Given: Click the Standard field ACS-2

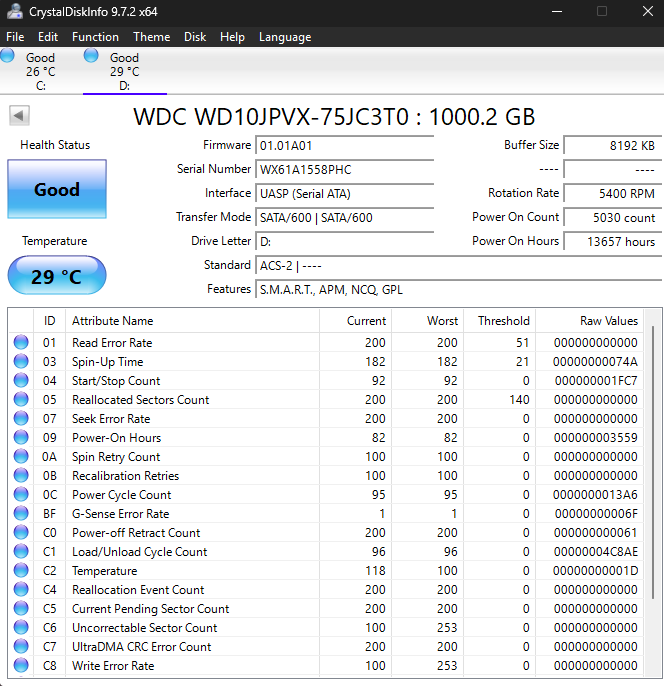Looking at the screenshot, I should (458, 266).
